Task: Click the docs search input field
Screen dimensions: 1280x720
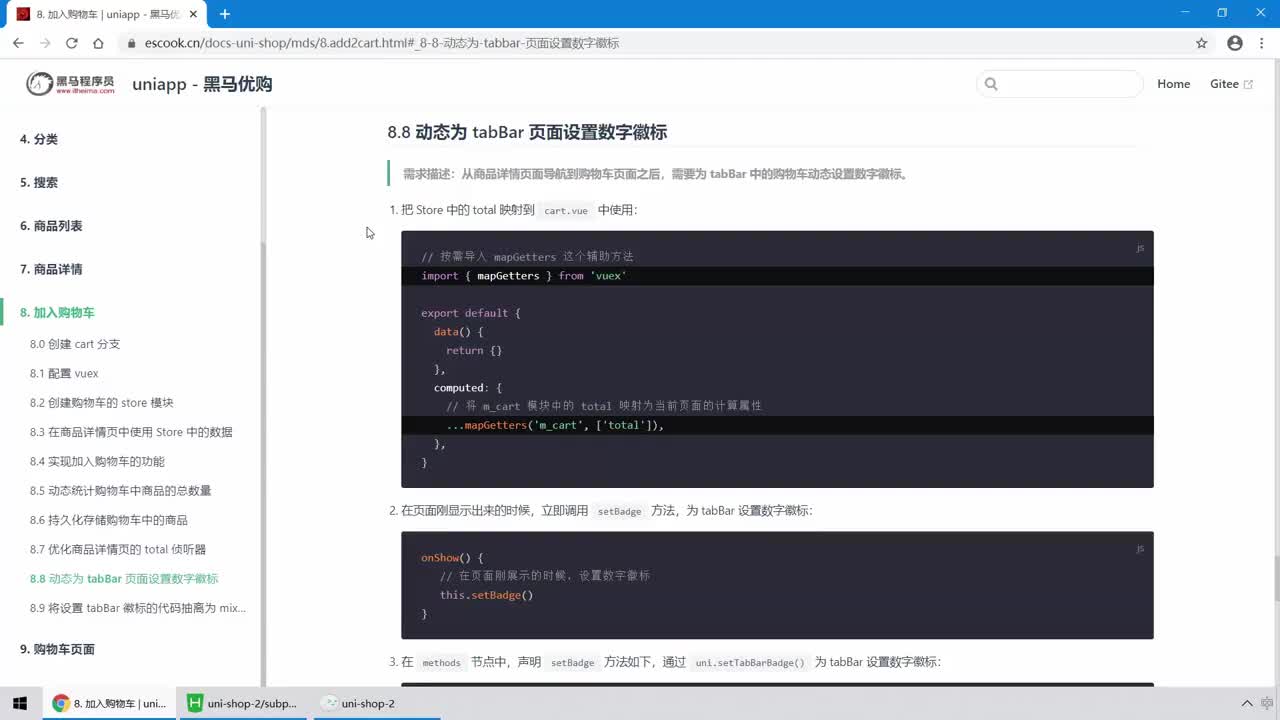Action: (x=1060, y=84)
